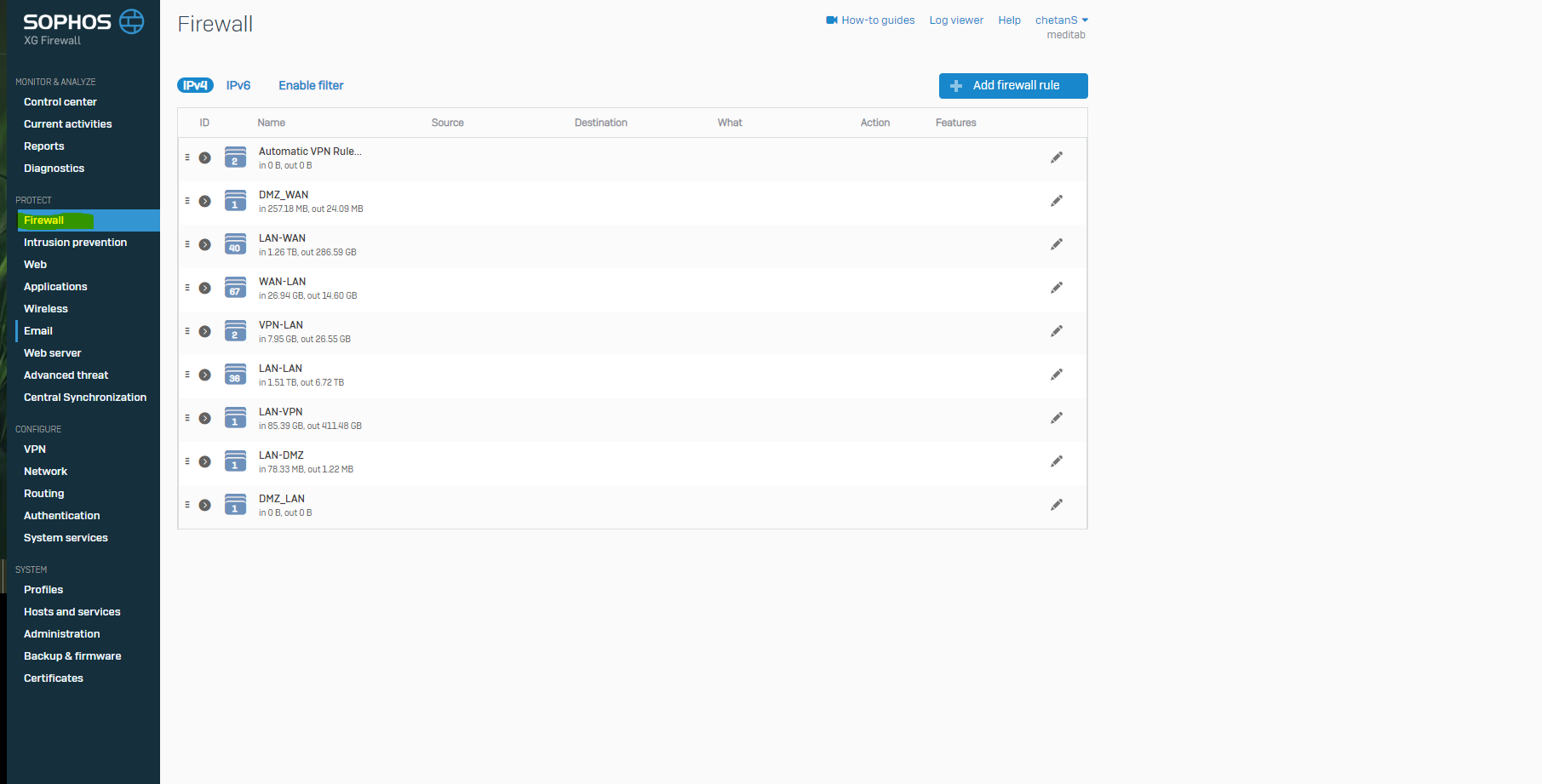1542x784 pixels.
Task: Open Advanced threat menu item
Action: [66, 375]
